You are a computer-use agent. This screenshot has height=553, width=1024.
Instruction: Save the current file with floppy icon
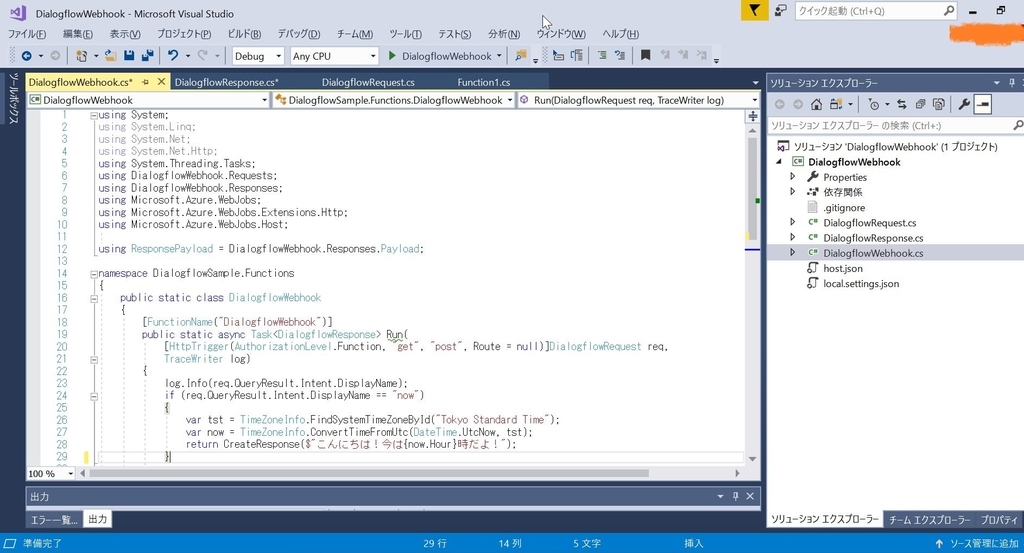point(129,55)
